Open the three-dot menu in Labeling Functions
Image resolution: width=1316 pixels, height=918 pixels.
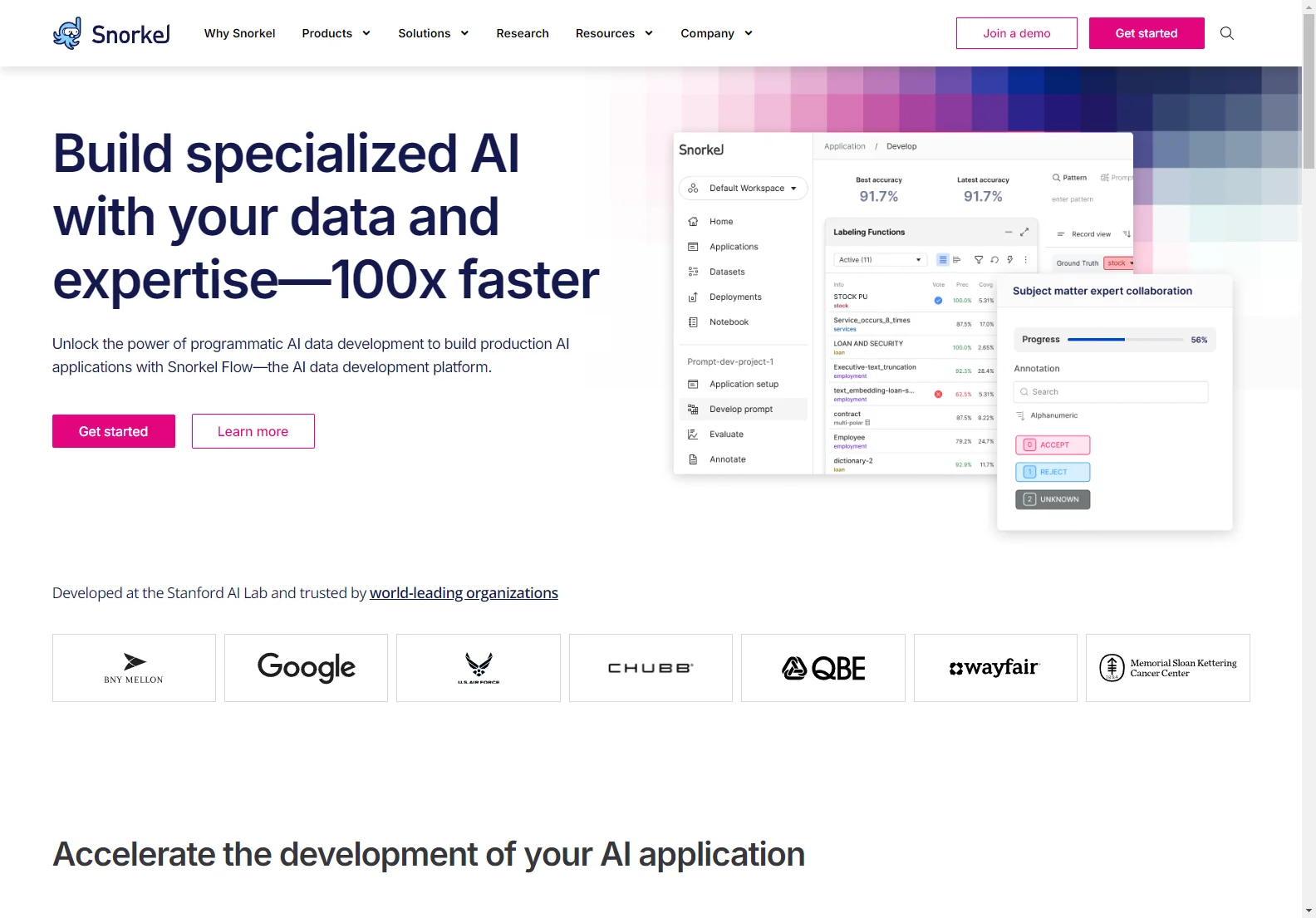pos(1026,259)
